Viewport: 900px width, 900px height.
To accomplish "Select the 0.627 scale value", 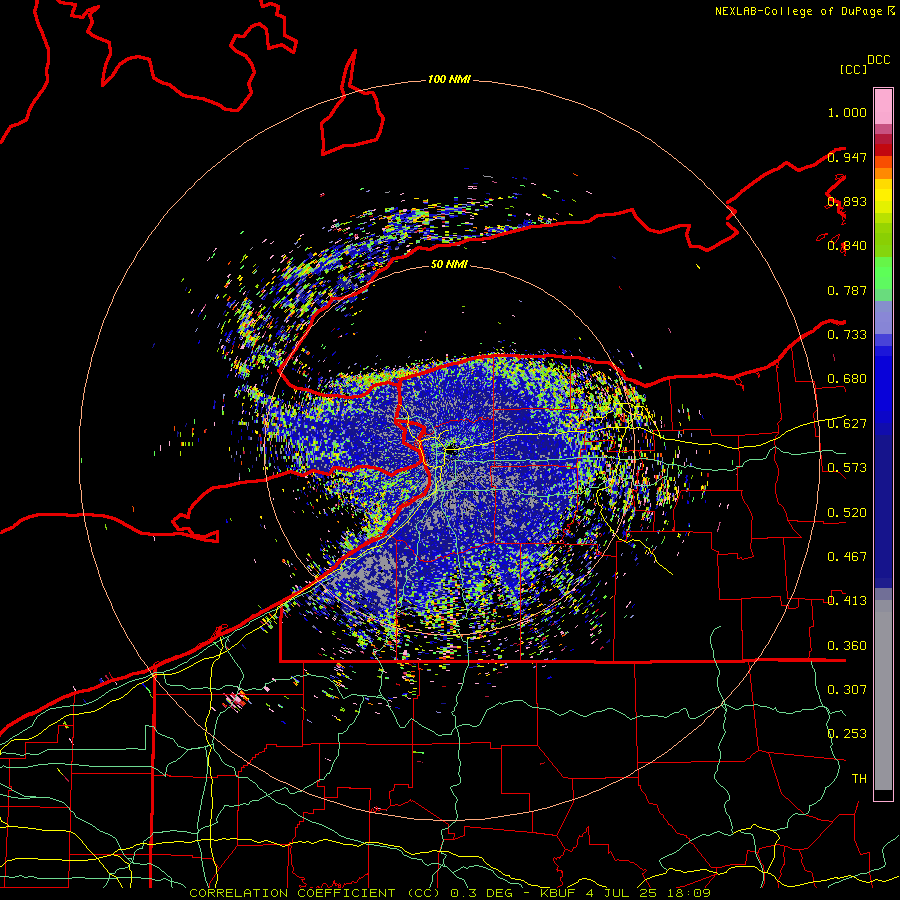I will click(847, 424).
